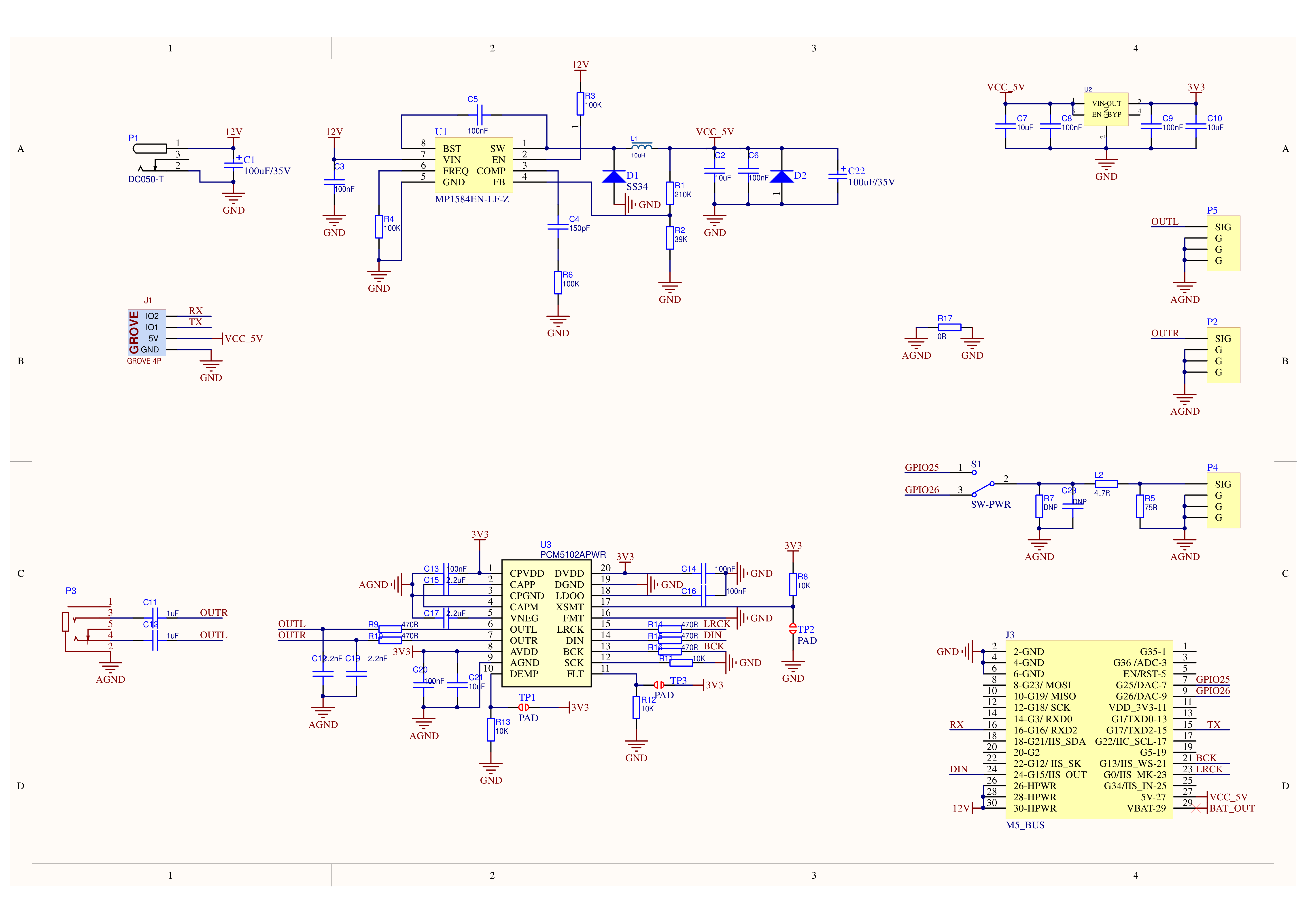Select capacitor C3 100nF symbol

coord(334,182)
